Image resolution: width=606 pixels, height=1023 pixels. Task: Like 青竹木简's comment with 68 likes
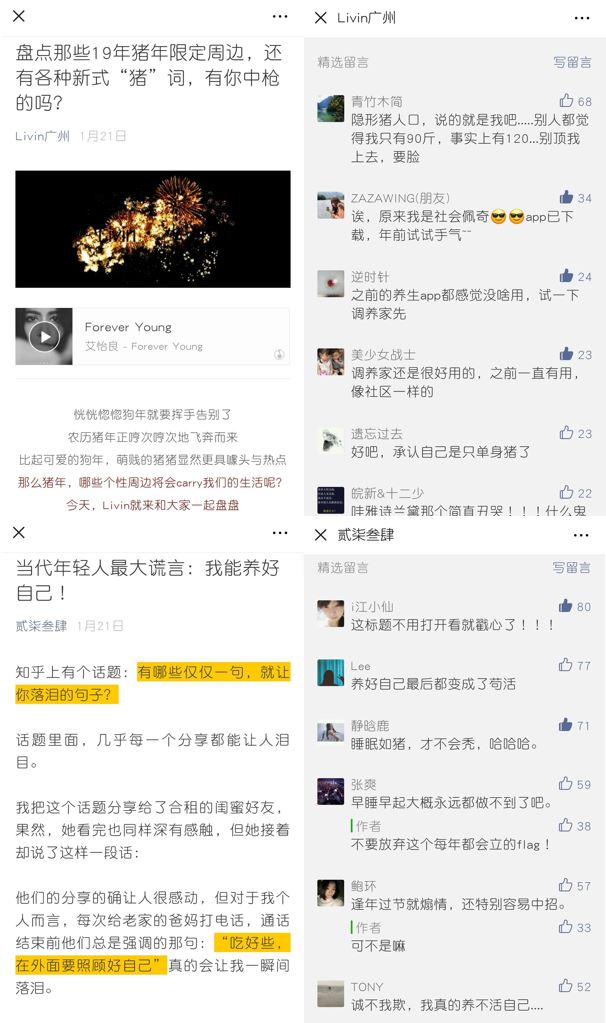(x=566, y=100)
